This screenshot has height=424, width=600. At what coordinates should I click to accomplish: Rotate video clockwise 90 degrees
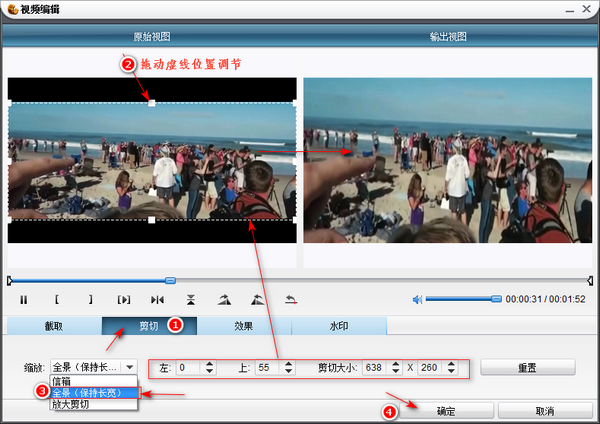point(224,300)
